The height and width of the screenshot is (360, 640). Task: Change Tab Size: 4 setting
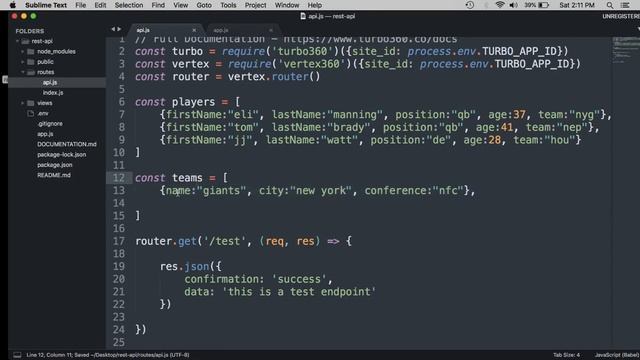(x=566, y=355)
